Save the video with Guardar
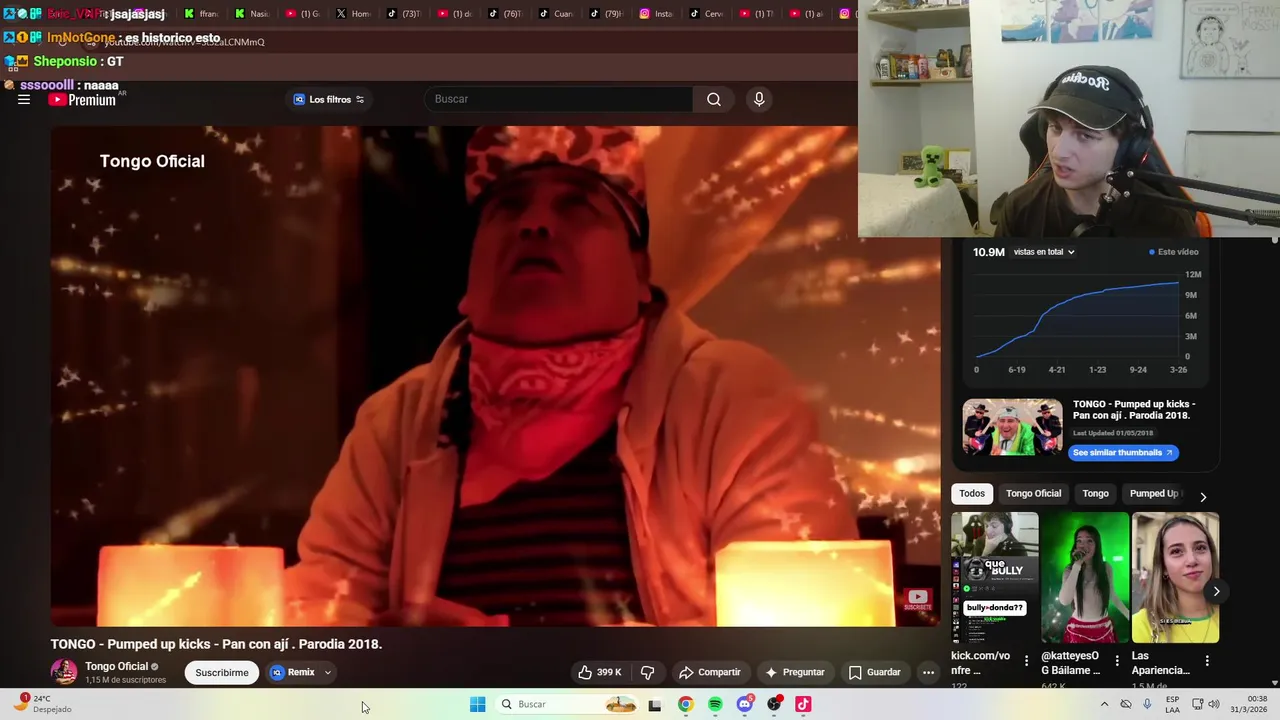Screen dimensions: 1280x720 point(875,672)
